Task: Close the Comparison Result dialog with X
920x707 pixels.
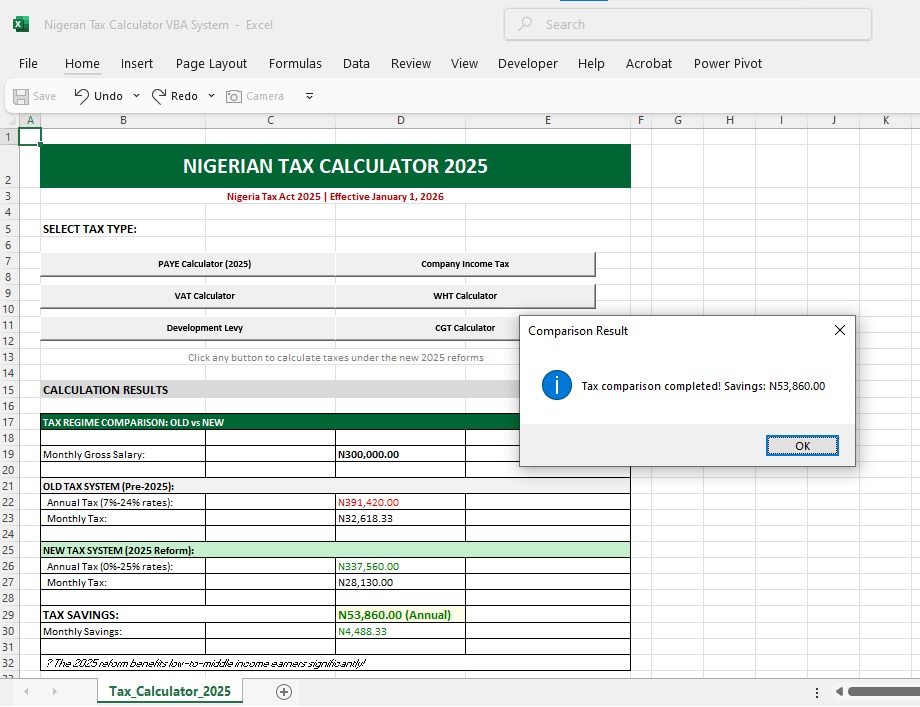Action: [840, 330]
